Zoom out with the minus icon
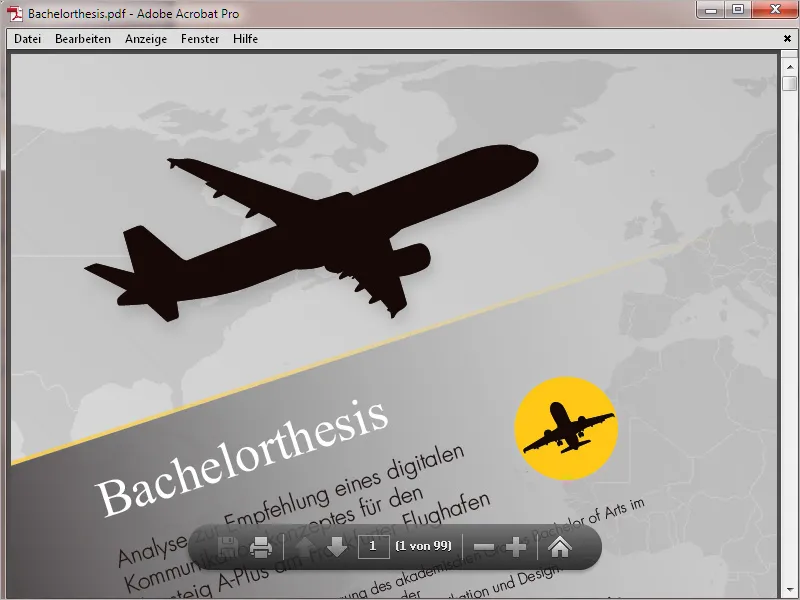 pyautogui.click(x=484, y=547)
